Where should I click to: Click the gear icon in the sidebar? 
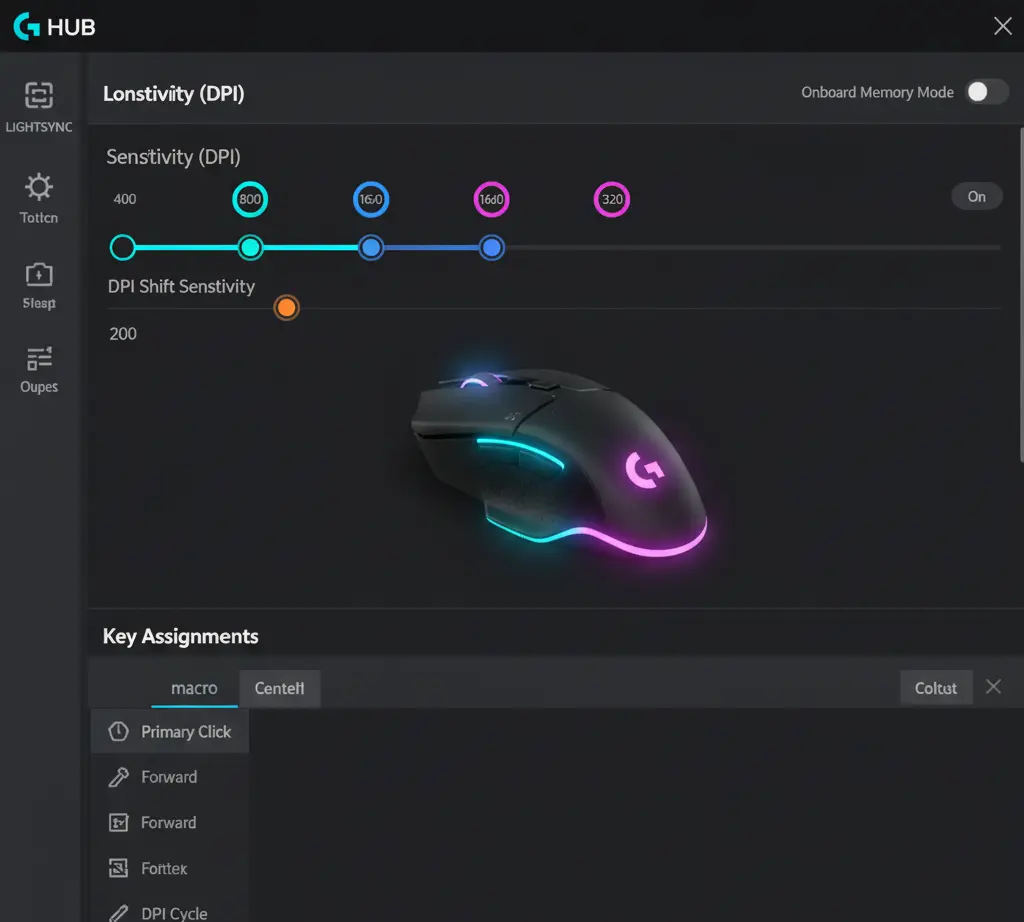click(x=39, y=187)
